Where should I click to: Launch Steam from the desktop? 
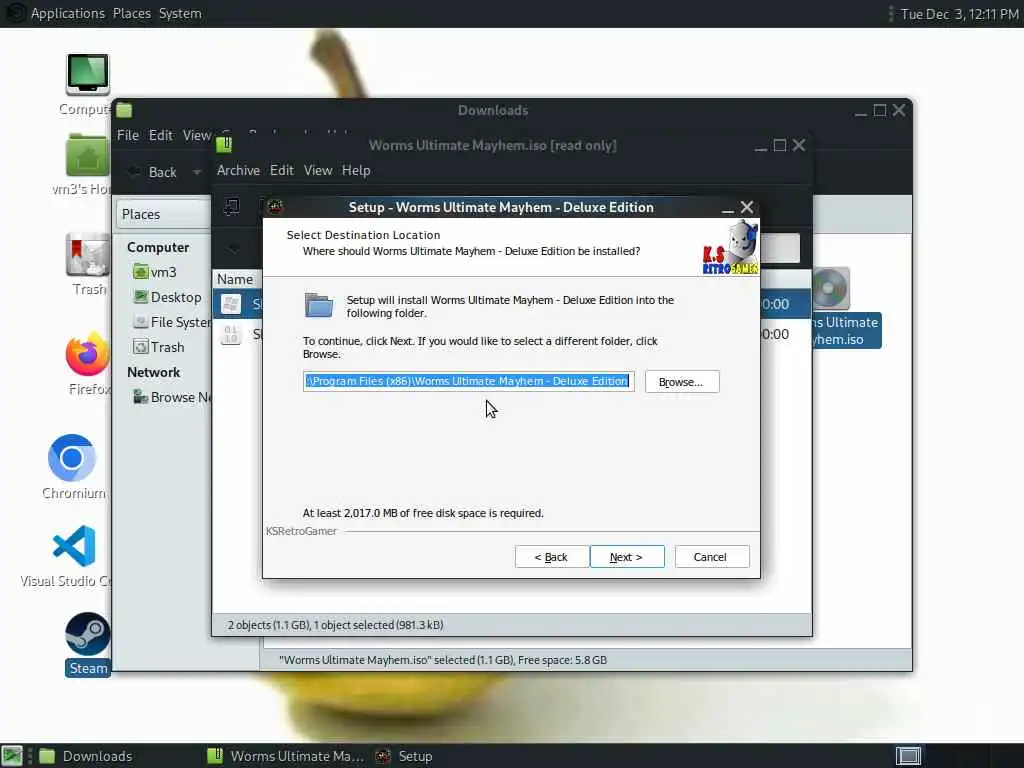(88, 633)
